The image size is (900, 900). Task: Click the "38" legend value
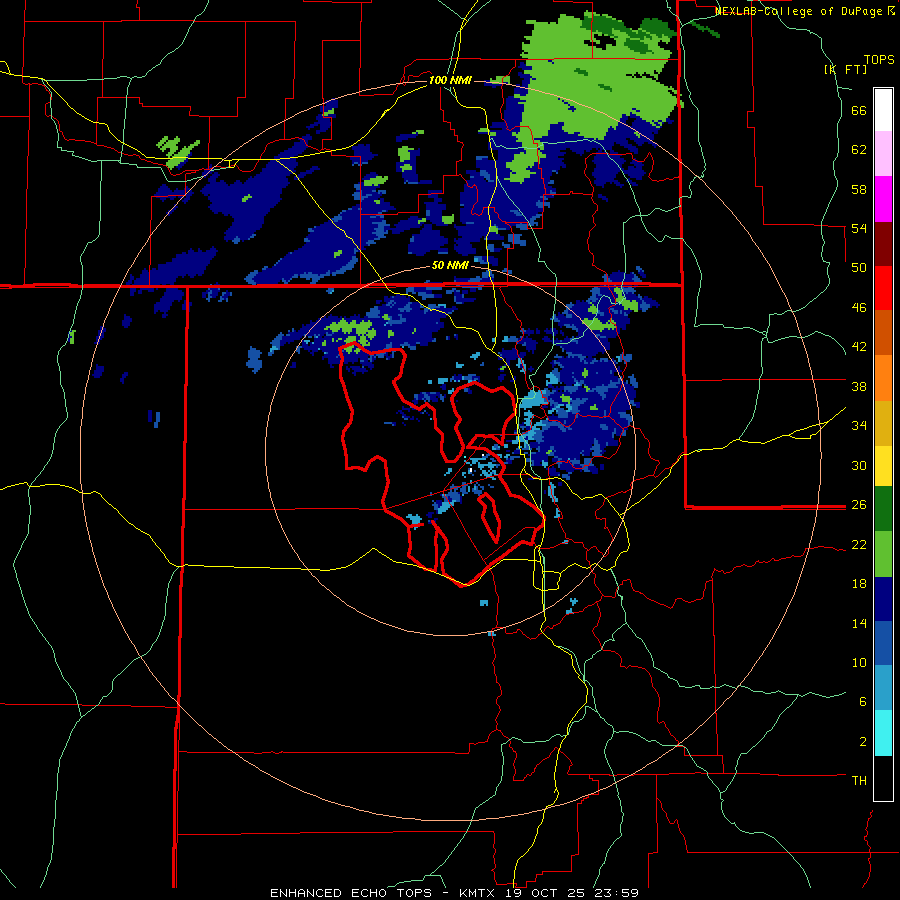tap(859, 386)
